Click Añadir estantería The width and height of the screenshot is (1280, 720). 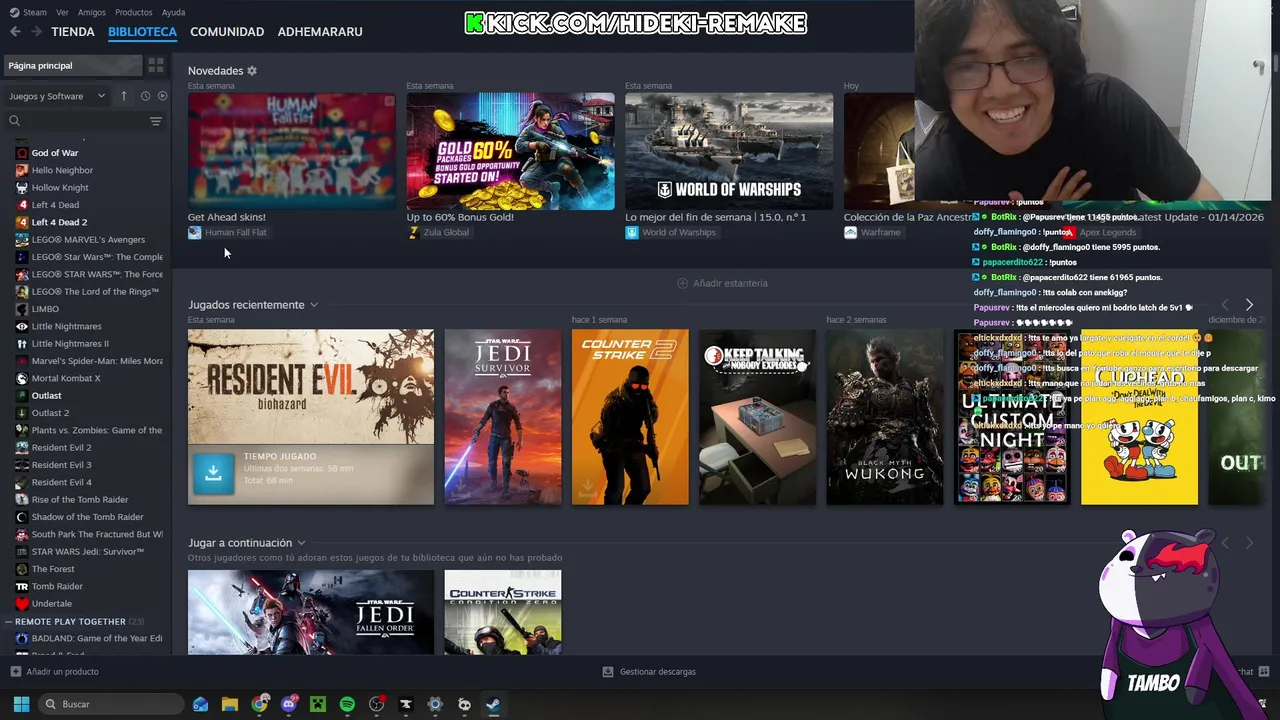pos(722,283)
